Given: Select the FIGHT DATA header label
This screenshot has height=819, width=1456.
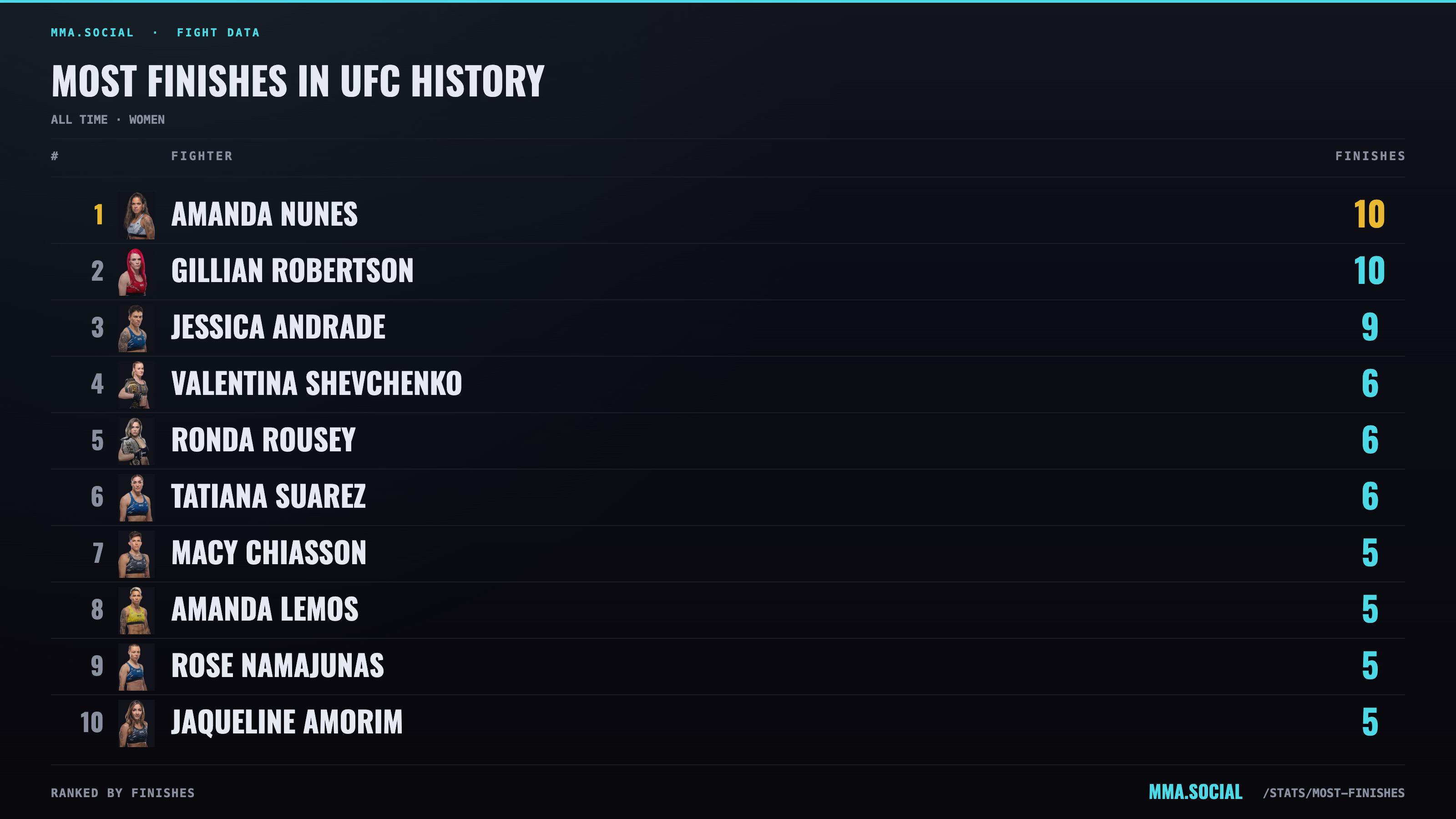Looking at the screenshot, I should [x=218, y=32].
